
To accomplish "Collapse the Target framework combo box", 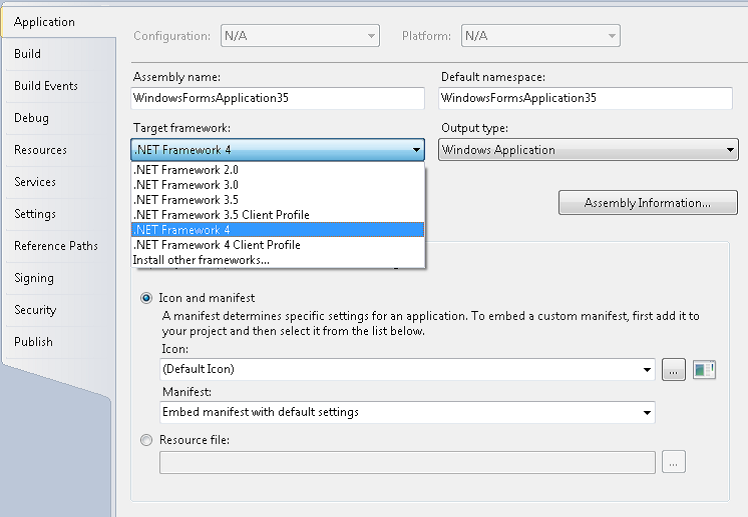I will [278, 150].
